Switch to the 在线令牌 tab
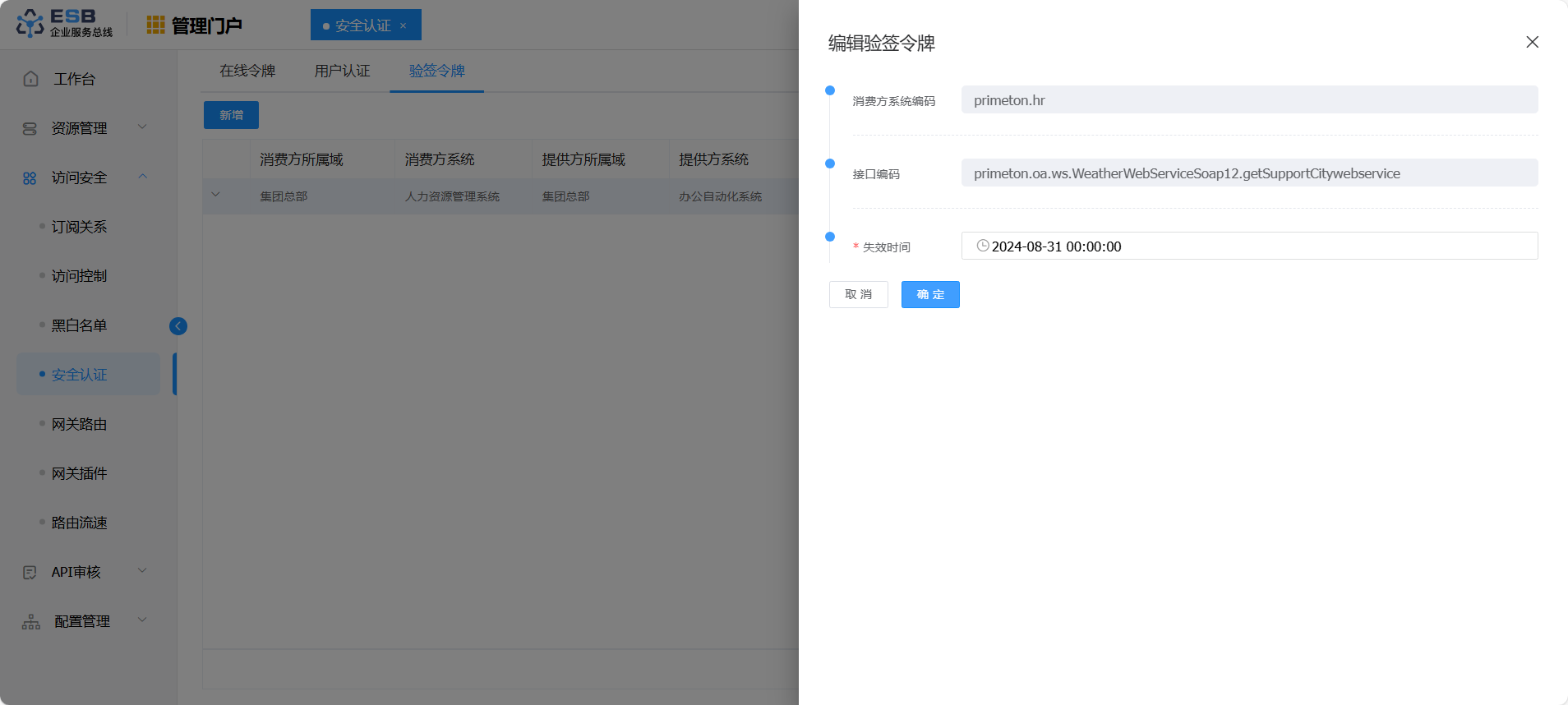1568x705 pixels. (247, 71)
